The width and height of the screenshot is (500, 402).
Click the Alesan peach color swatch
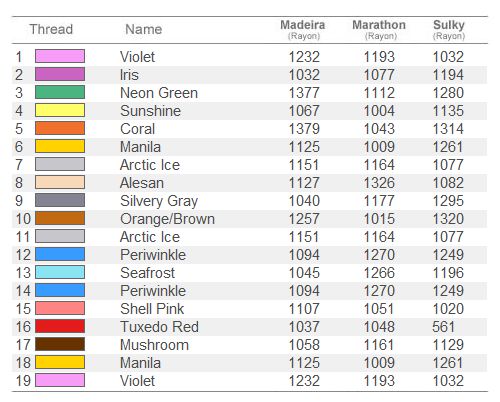pyautogui.click(x=60, y=182)
